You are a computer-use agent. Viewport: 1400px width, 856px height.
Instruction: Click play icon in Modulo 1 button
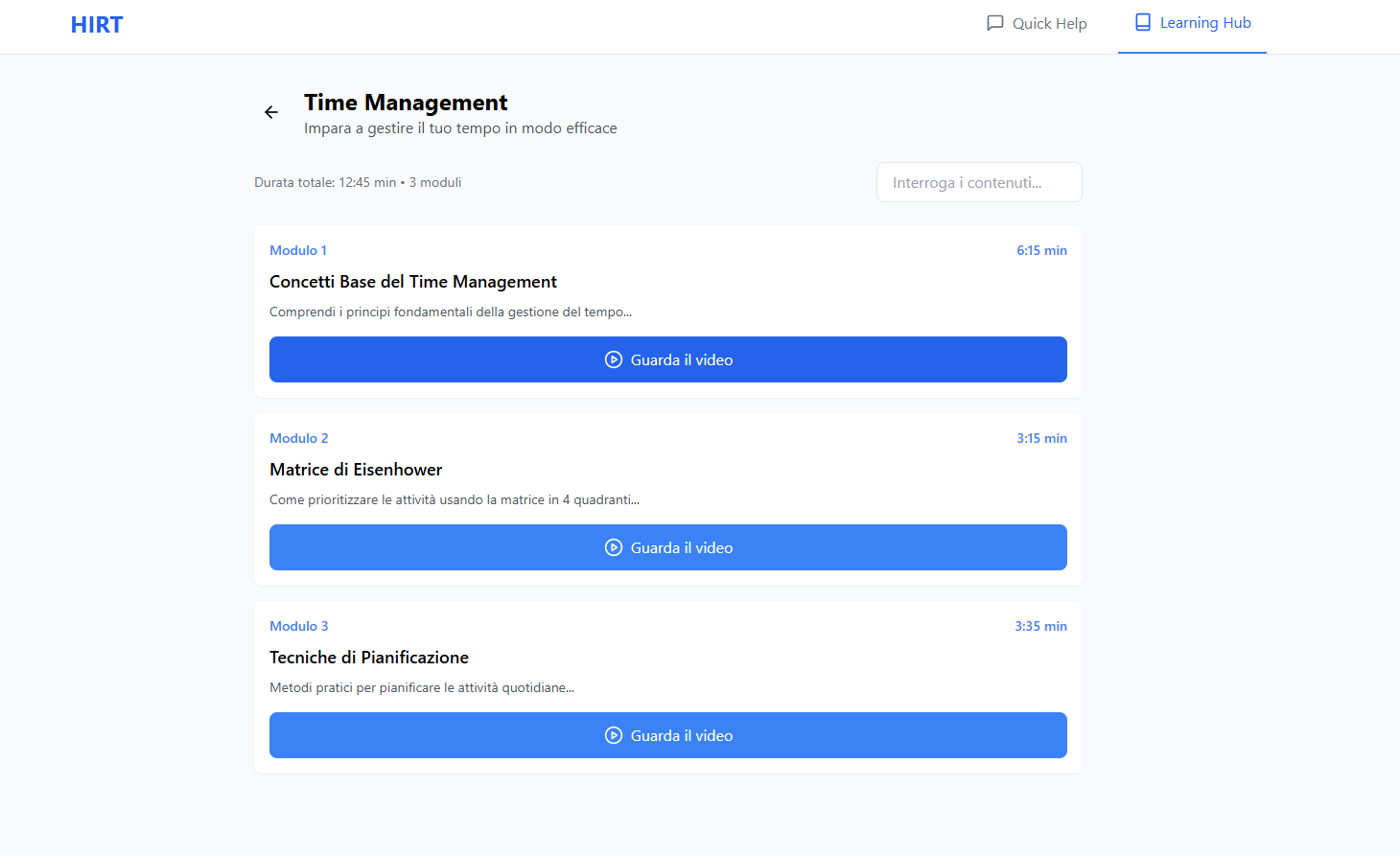[x=614, y=360]
